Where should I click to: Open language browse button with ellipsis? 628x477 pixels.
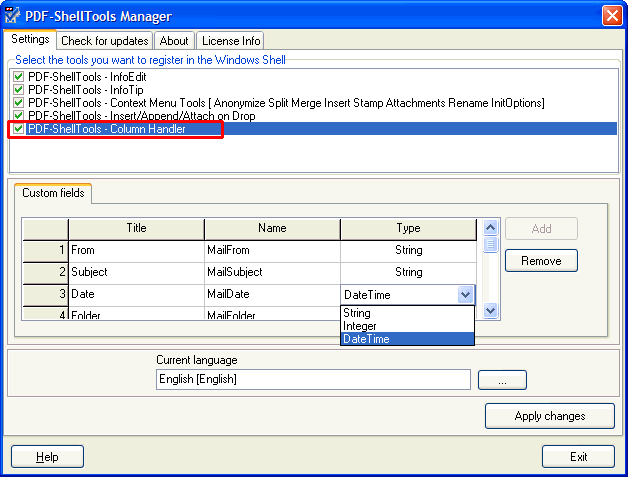click(x=502, y=380)
